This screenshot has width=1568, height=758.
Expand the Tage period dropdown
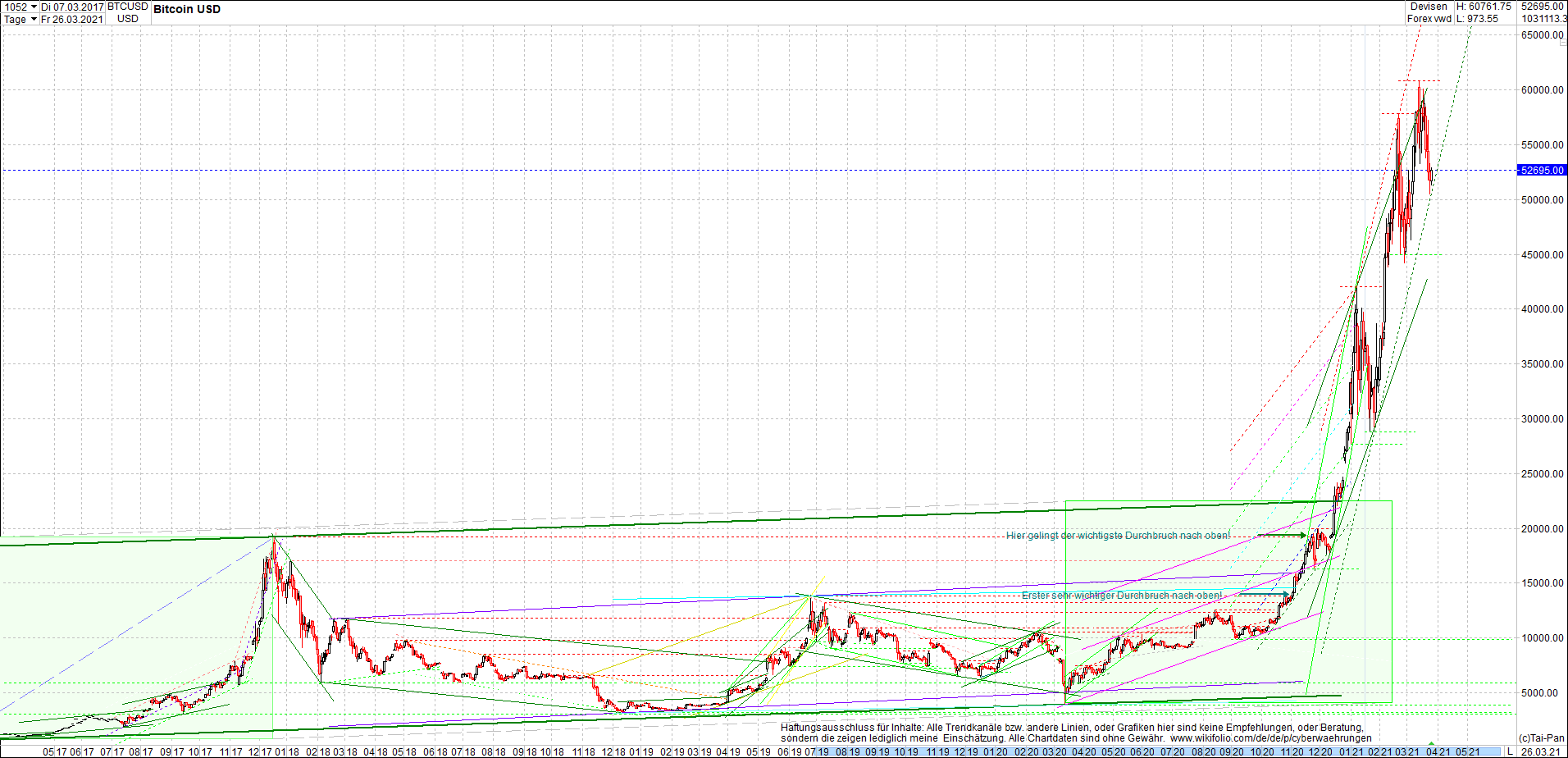pos(21,19)
